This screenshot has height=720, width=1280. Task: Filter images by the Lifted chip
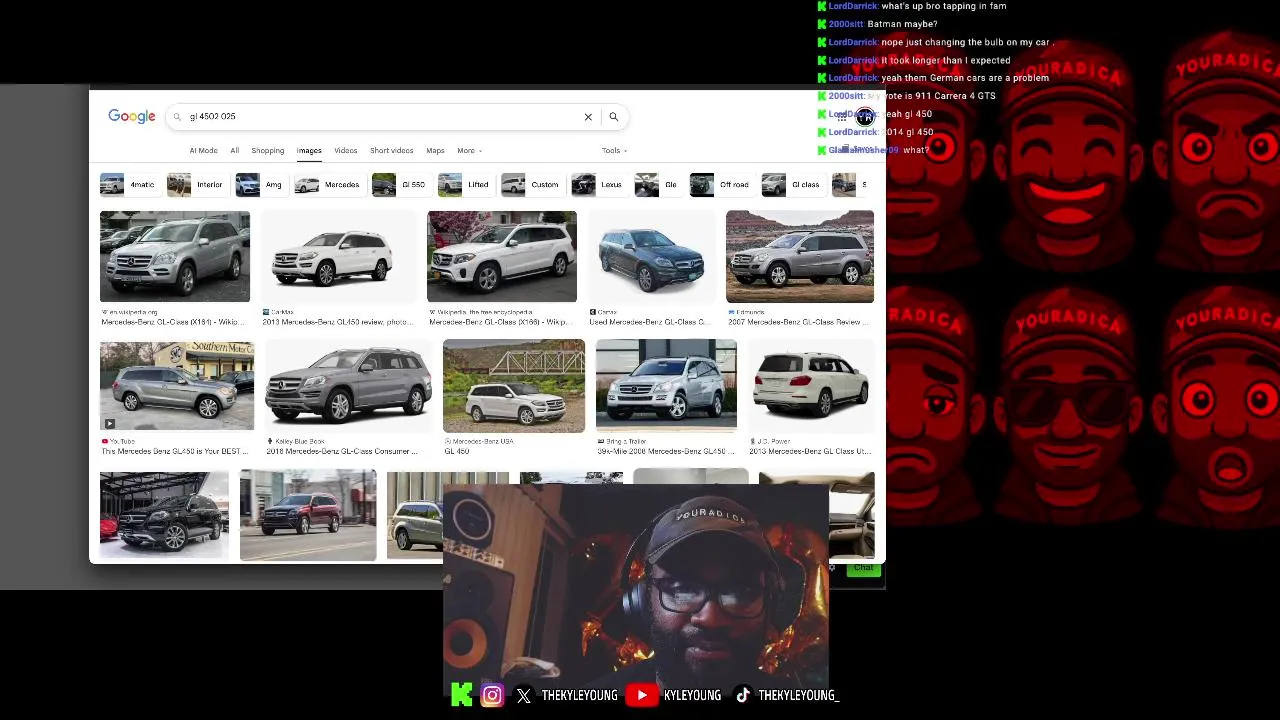coord(465,185)
